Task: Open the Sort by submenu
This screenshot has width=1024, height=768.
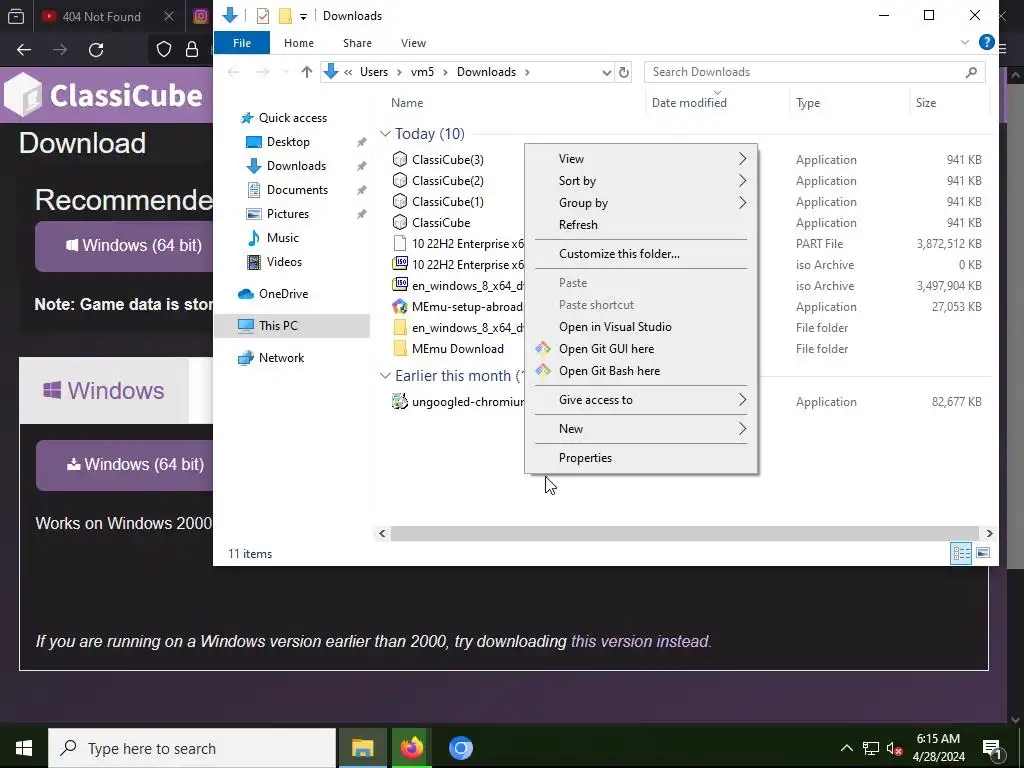Action: pyautogui.click(x=641, y=181)
